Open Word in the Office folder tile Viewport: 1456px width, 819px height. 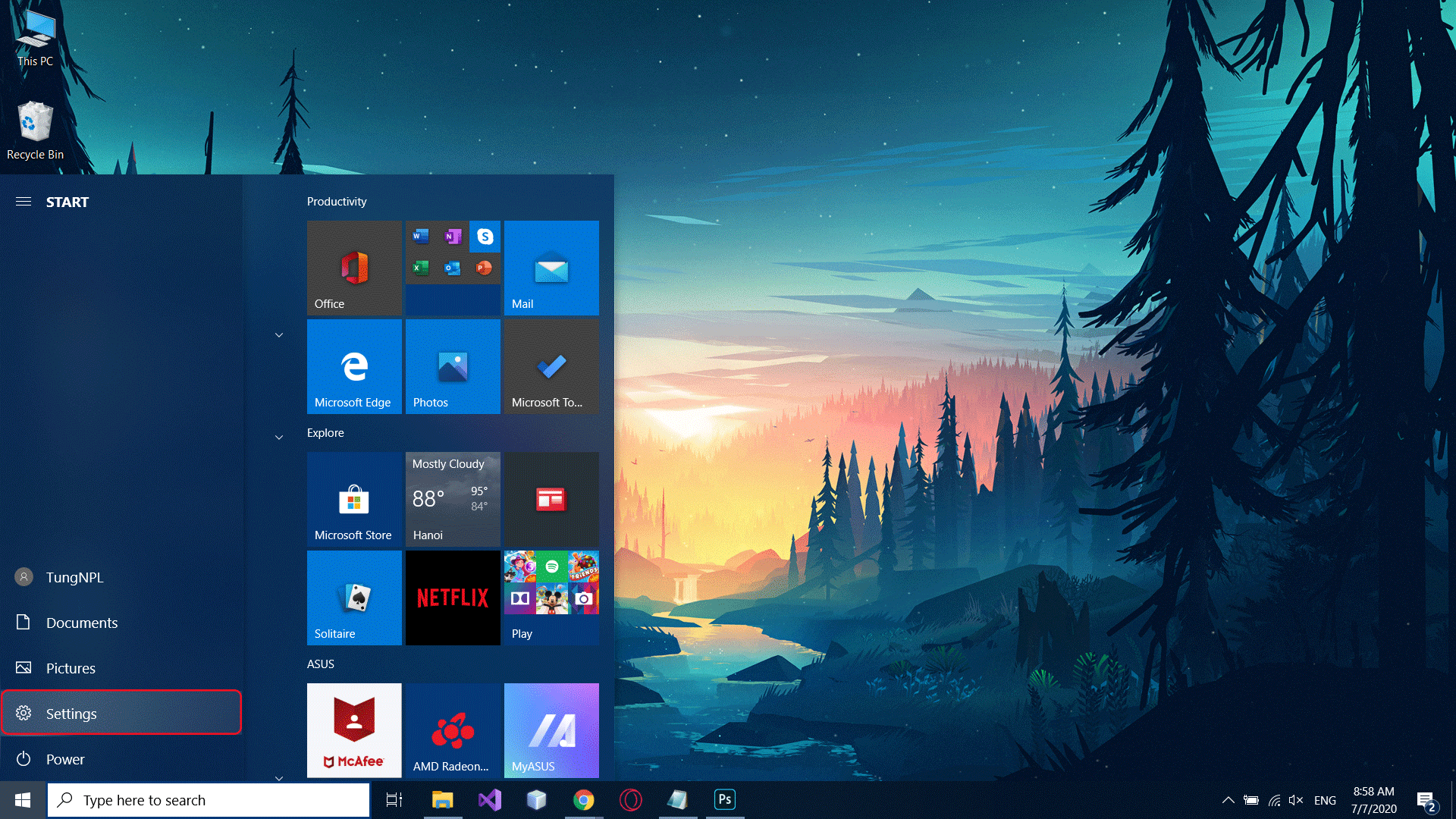[421, 237]
